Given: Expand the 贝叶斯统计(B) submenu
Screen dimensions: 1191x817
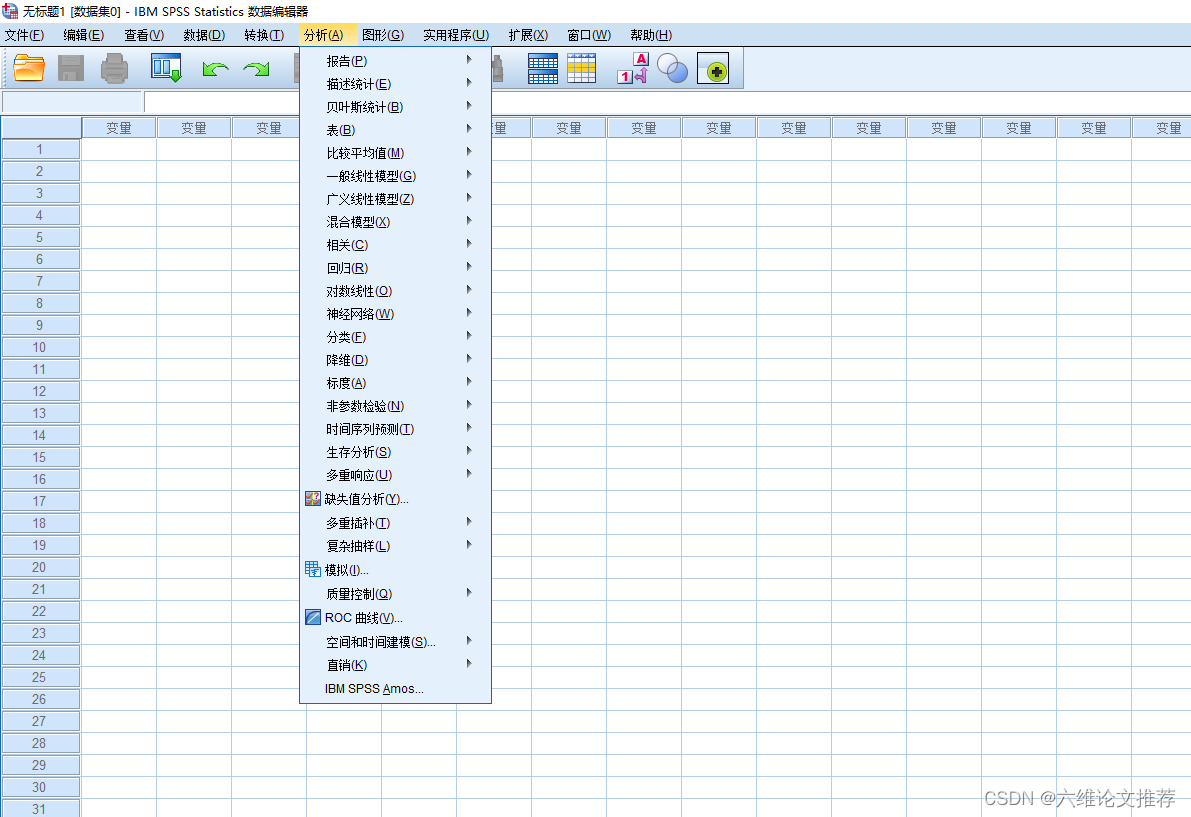Looking at the screenshot, I should pos(396,107).
